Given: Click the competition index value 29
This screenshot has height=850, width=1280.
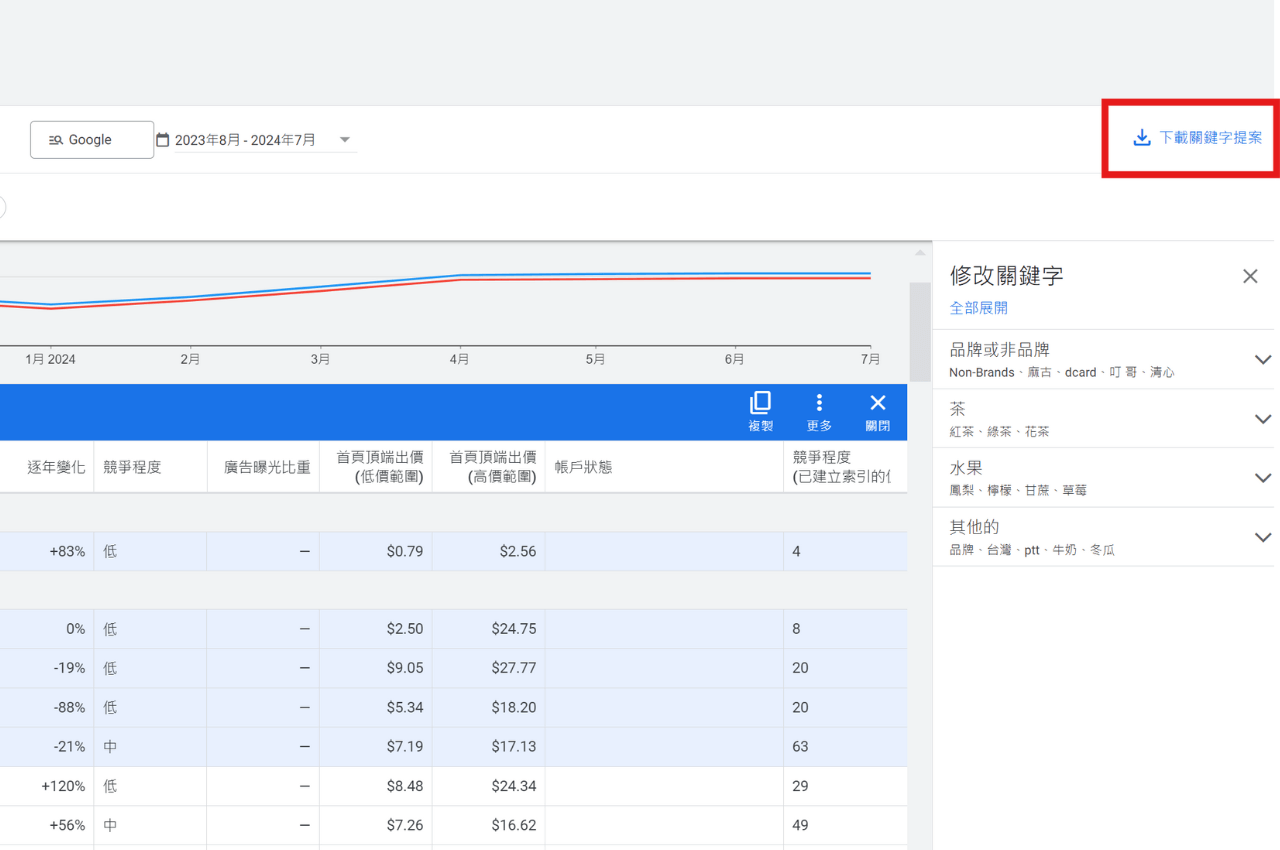Looking at the screenshot, I should pos(800,786).
